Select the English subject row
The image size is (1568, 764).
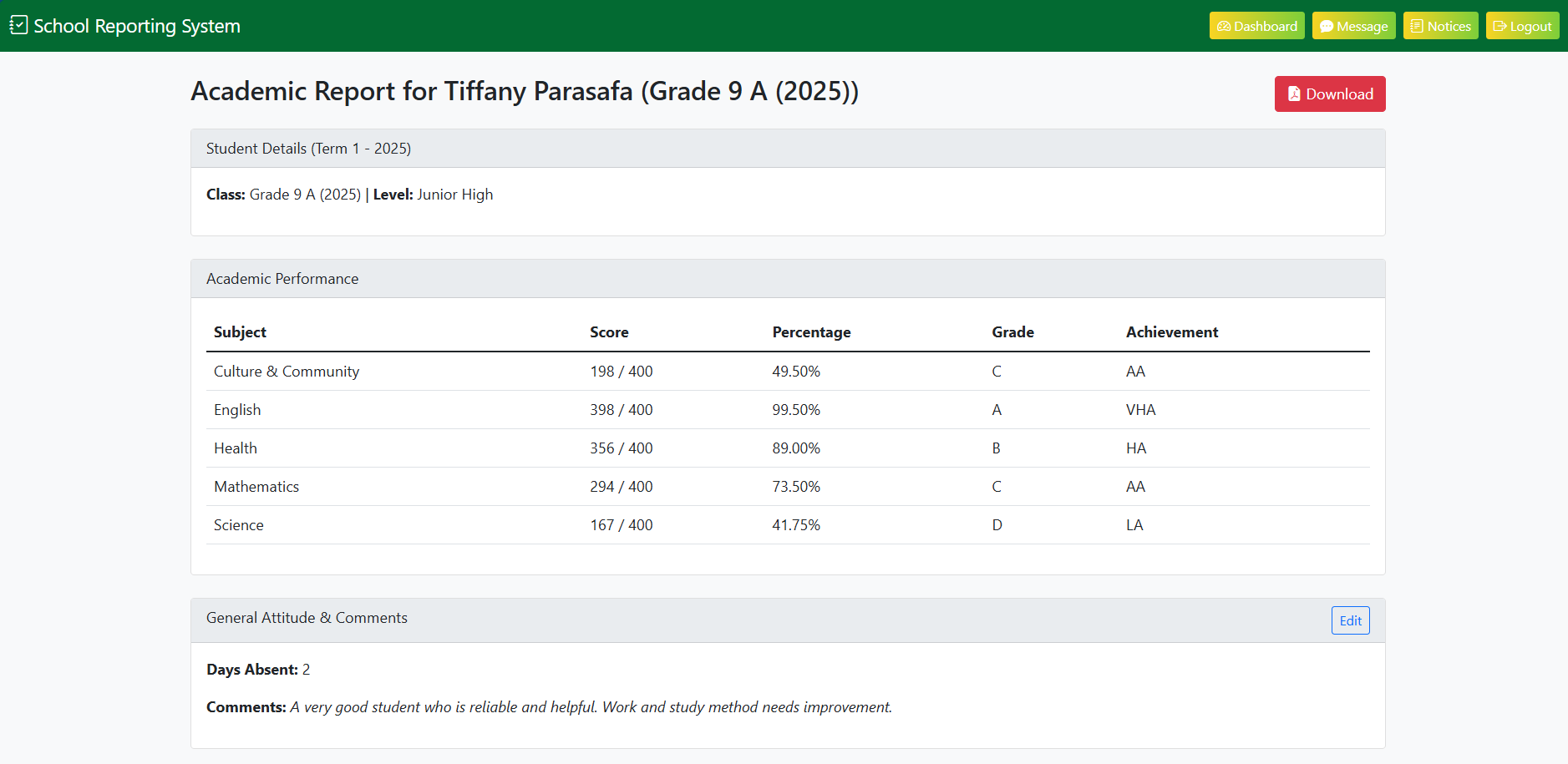237,410
